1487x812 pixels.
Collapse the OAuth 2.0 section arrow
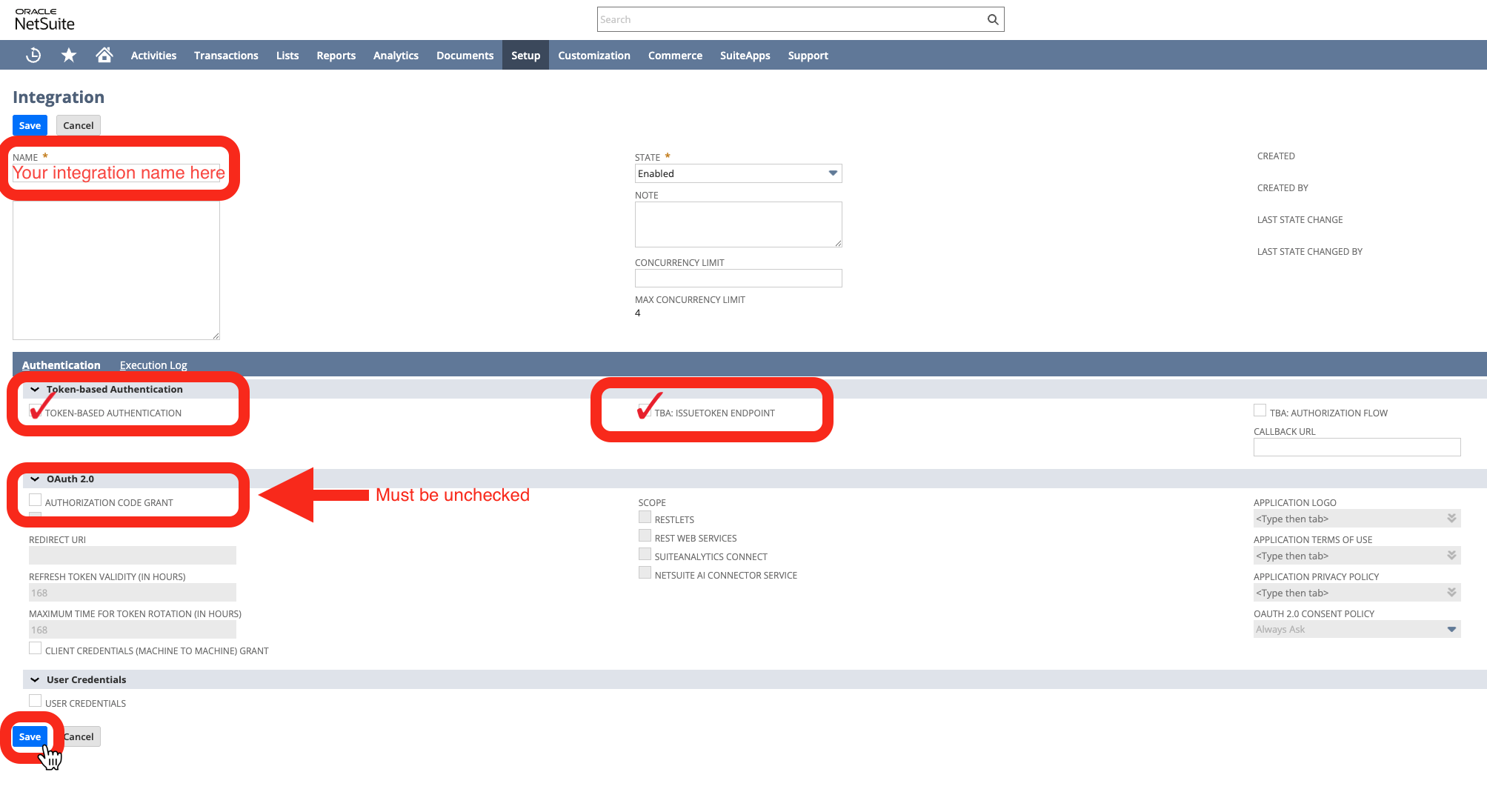pyautogui.click(x=35, y=479)
